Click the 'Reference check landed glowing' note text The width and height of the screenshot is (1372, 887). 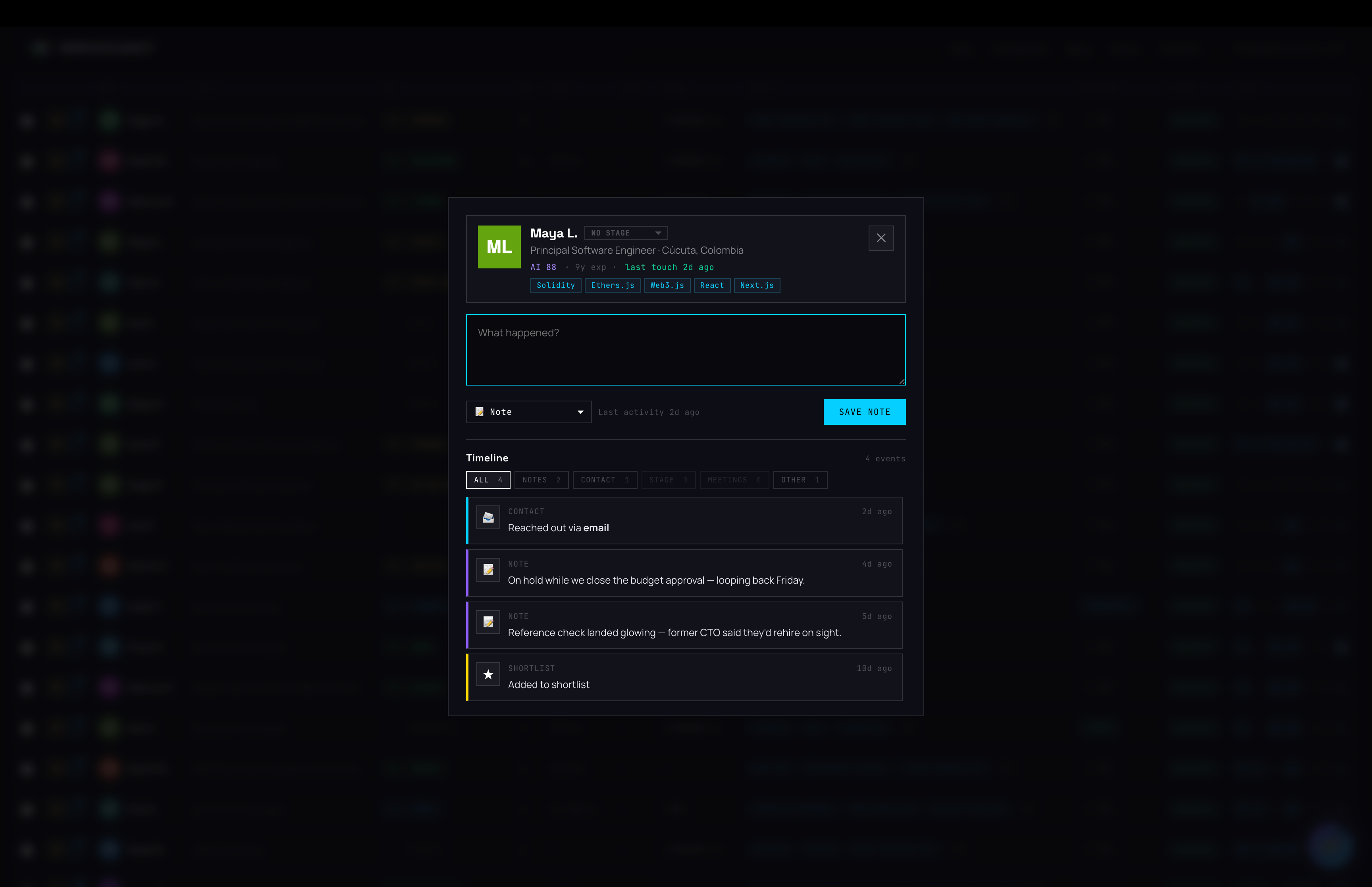674,632
